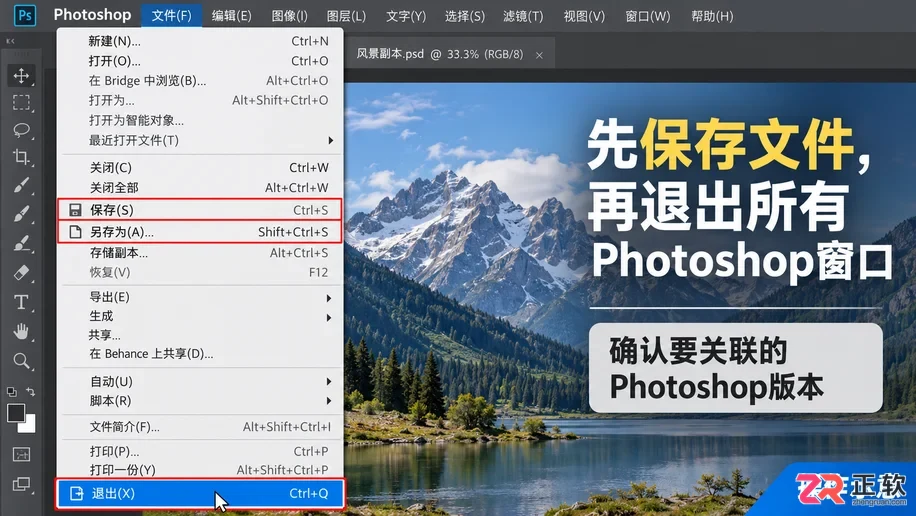Image resolution: width=916 pixels, height=516 pixels.
Task: Collapse the toolbar with double-arrow icon
Action: [10, 41]
